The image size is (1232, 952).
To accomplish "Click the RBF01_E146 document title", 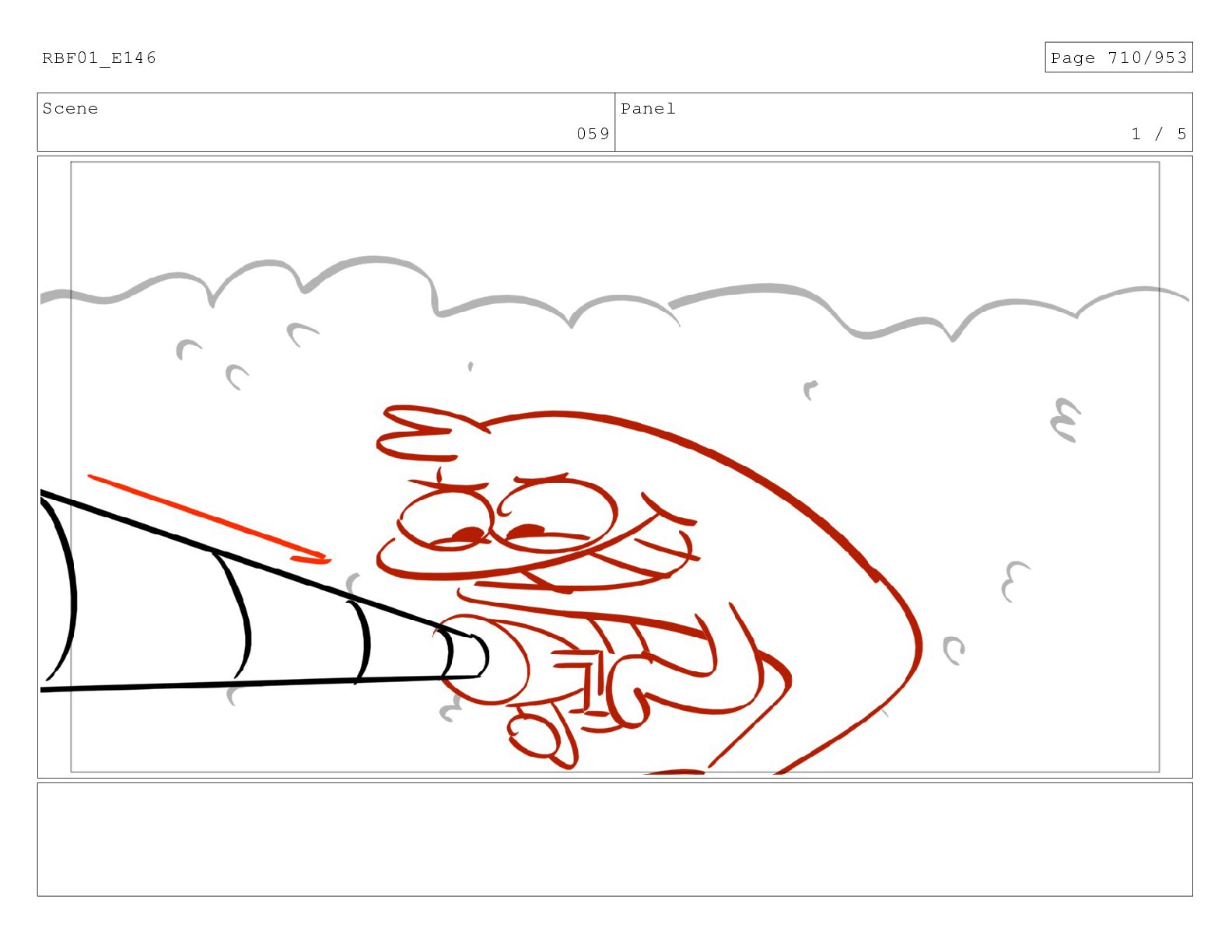I will coord(99,58).
